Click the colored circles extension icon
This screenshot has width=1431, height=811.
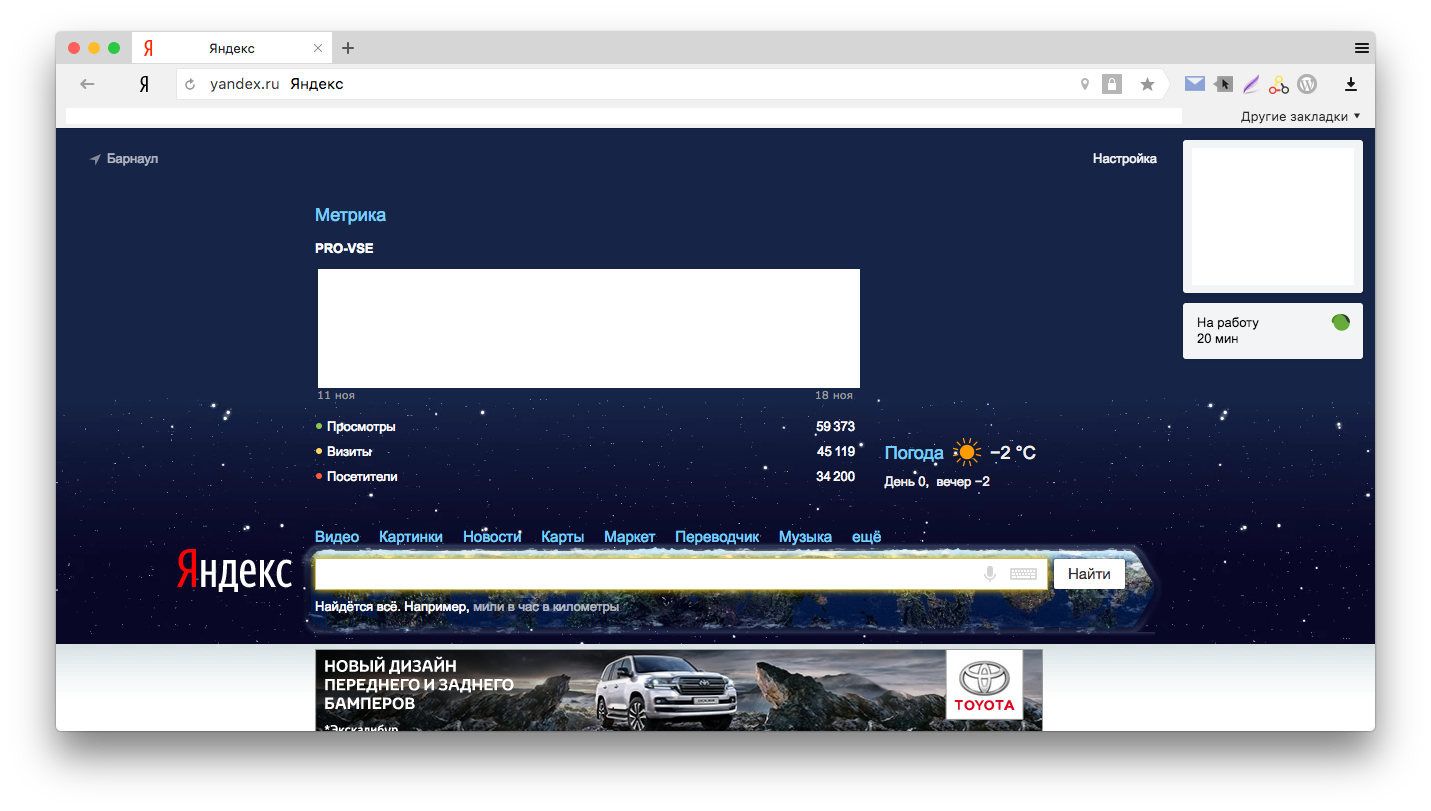[1278, 84]
